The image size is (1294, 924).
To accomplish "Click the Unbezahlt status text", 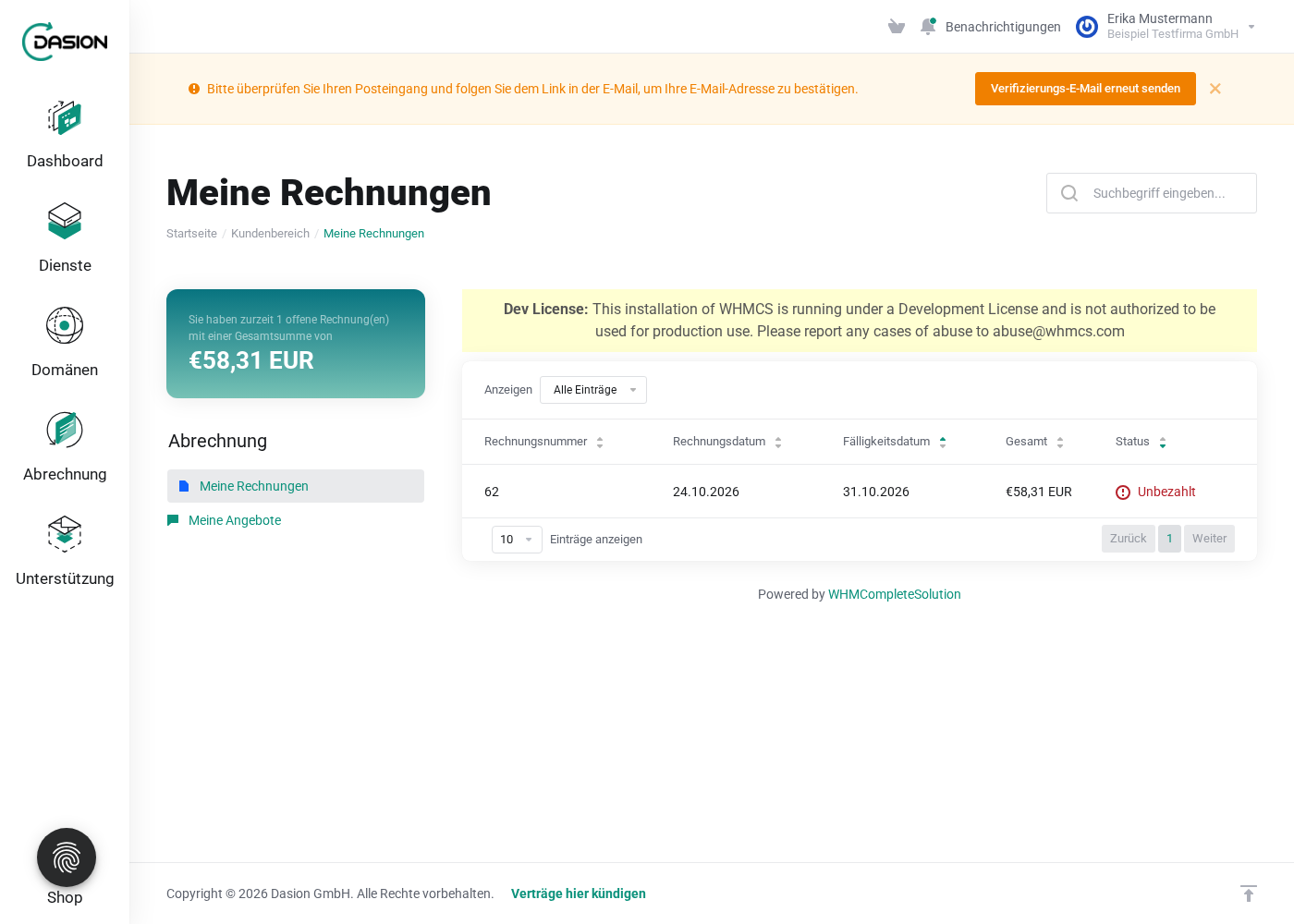I will [x=1166, y=492].
